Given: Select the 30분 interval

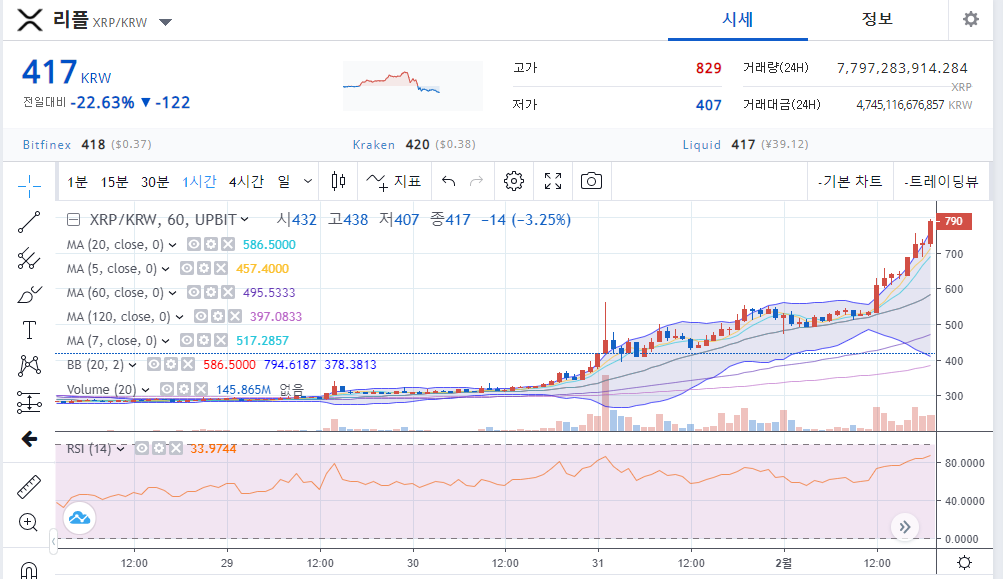Looking at the screenshot, I should [x=155, y=182].
